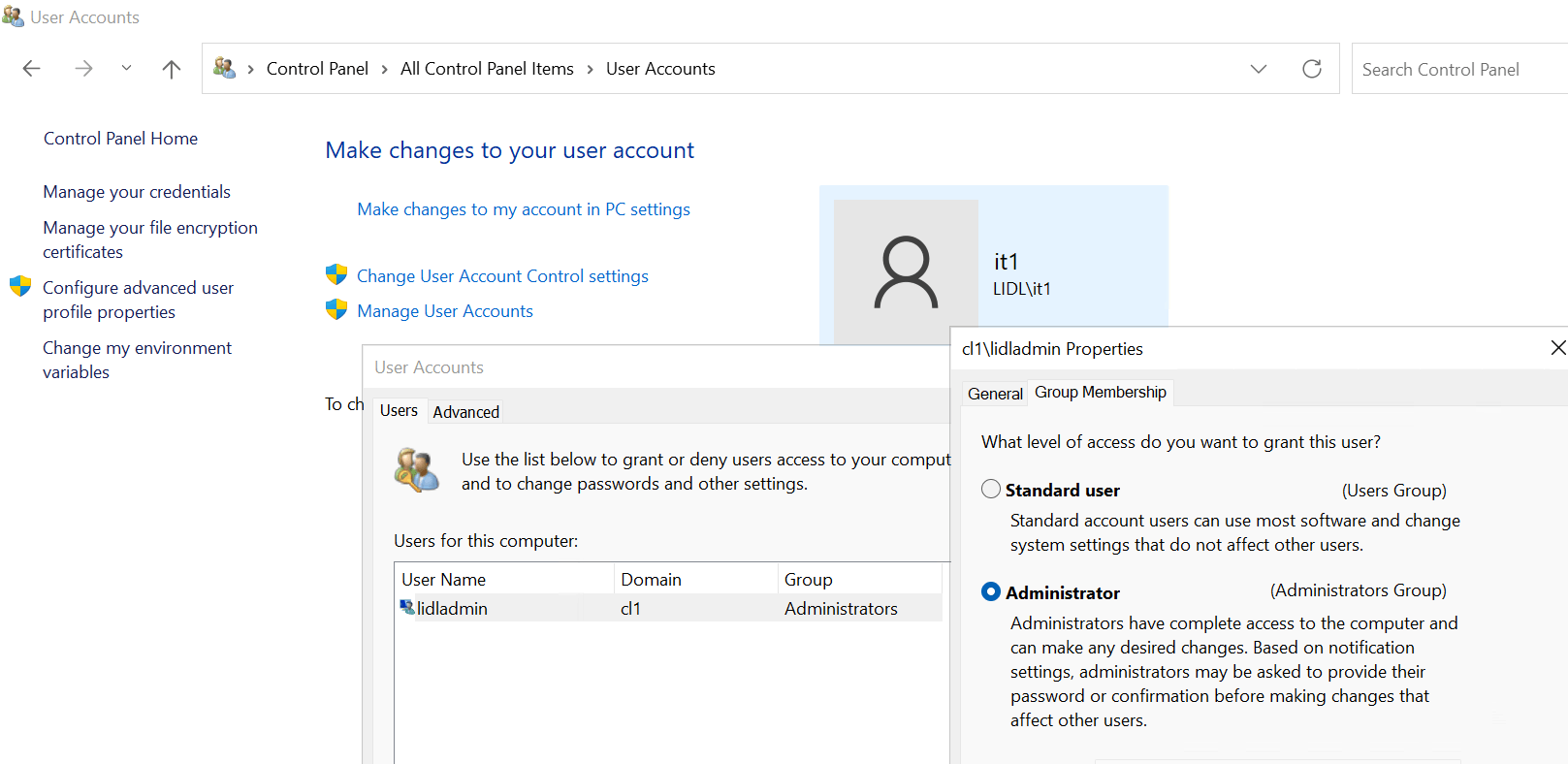Click the Search Control Panel field

pos(1455,70)
